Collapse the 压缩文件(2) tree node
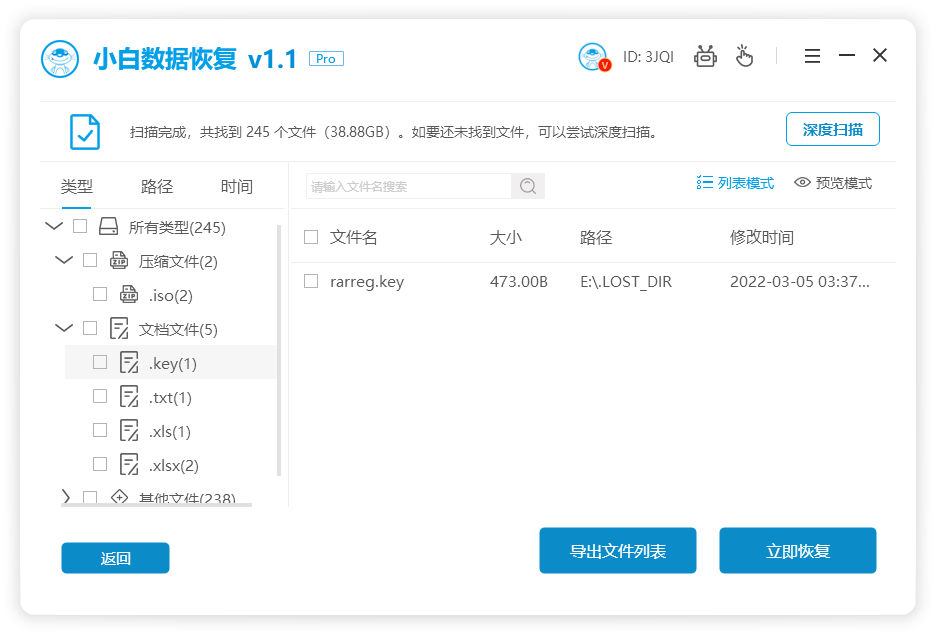Viewport: 936px width, 636px height. [x=63, y=259]
